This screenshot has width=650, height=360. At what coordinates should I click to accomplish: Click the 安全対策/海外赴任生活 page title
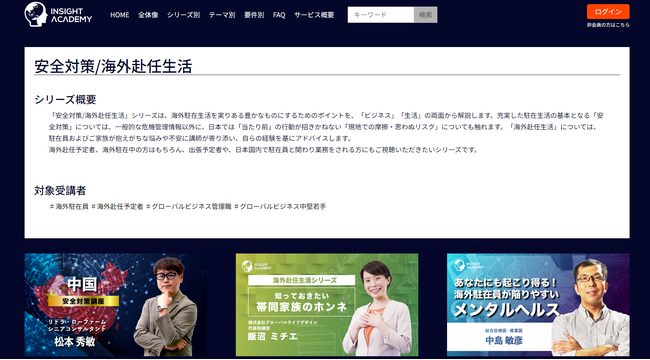pos(113,66)
